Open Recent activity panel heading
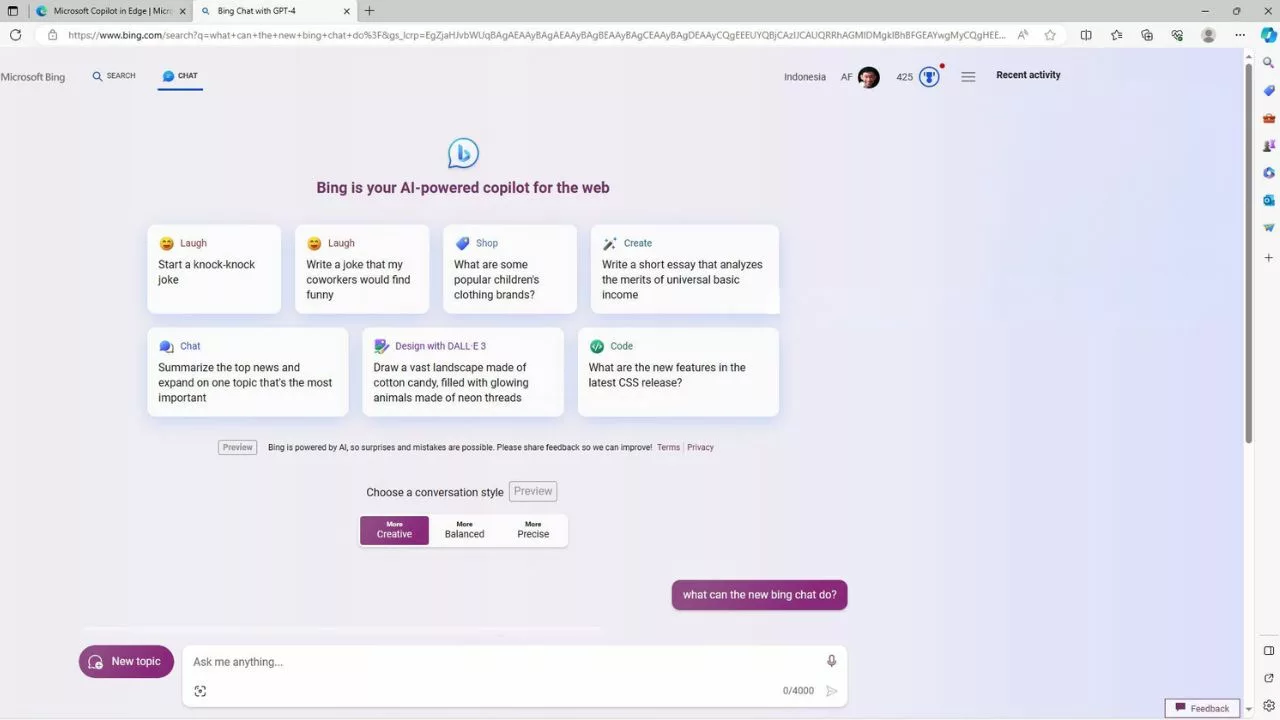 1028,75
